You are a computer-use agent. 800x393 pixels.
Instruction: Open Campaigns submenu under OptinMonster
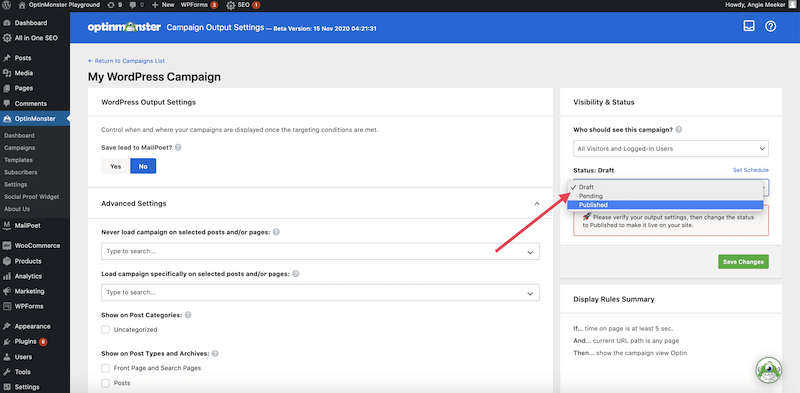[x=19, y=148]
